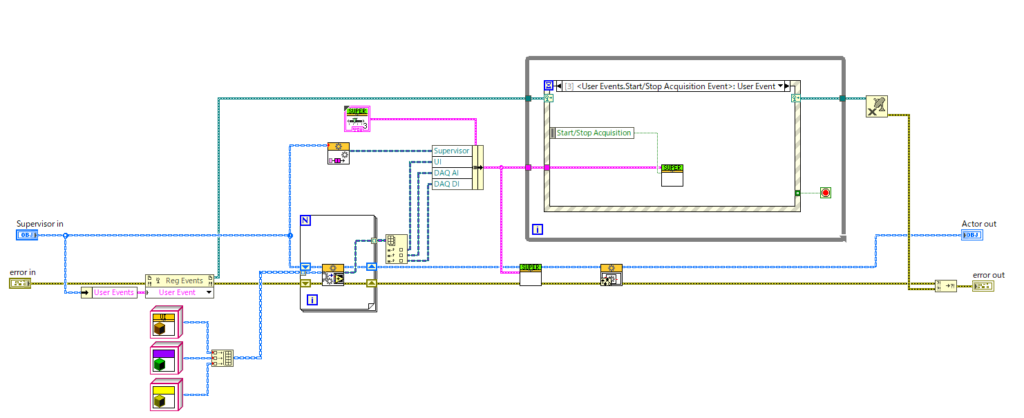Select the orange UI class constant
This screenshot has height=418, width=1024.
pos(168,323)
